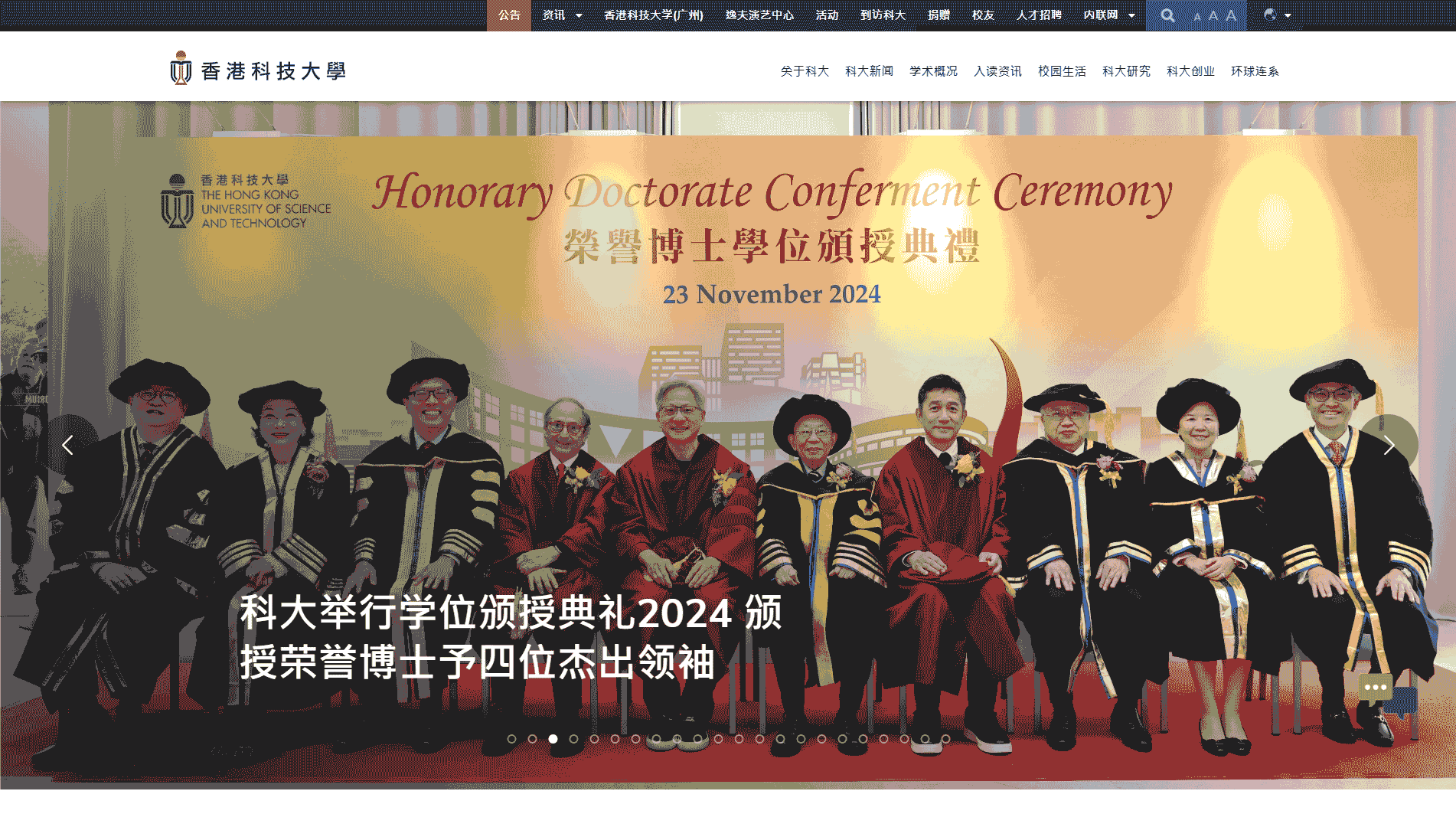Open the search magnifier icon
The image size is (1456, 827).
(x=1167, y=15)
